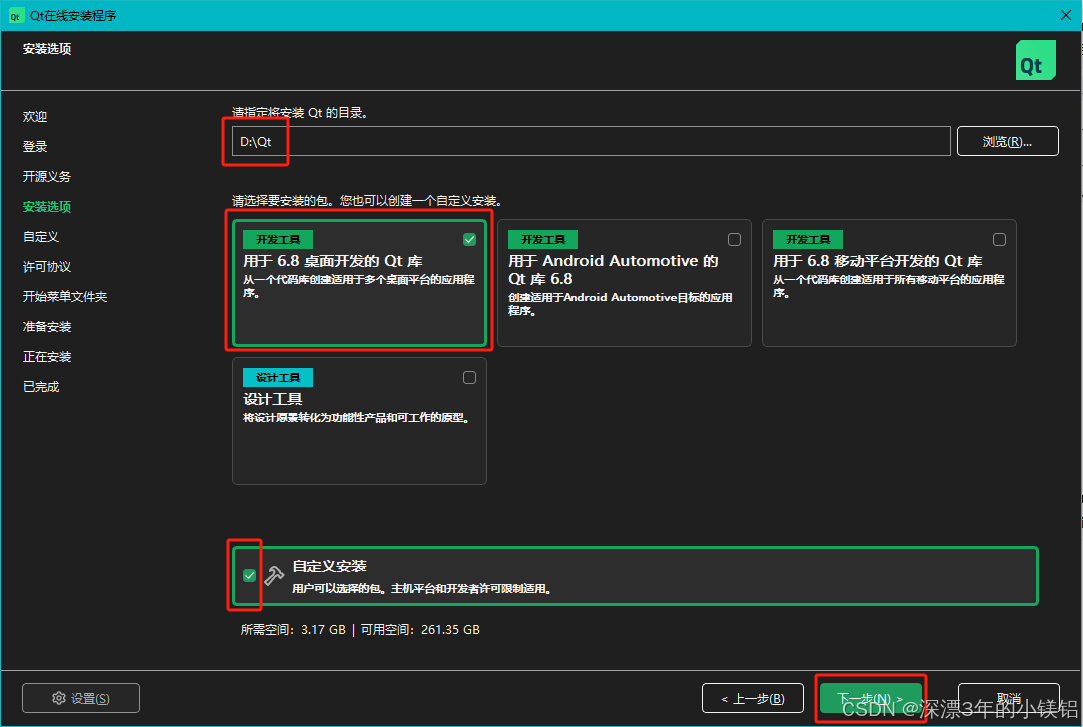The height and width of the screenshot is (727, 1083).
Task: Select the 正在安装 step in sidebar
Action: (x=47, y=357)
